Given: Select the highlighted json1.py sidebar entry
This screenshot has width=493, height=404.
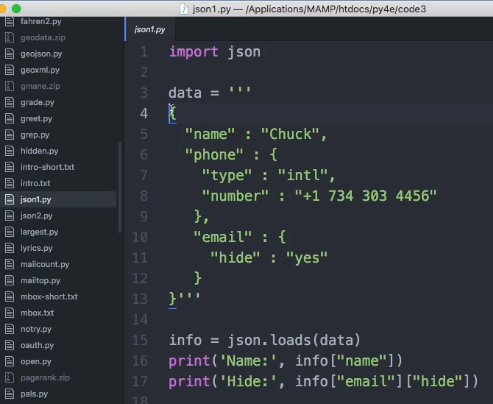Looking at the screenshot, I should click(58, 199).
